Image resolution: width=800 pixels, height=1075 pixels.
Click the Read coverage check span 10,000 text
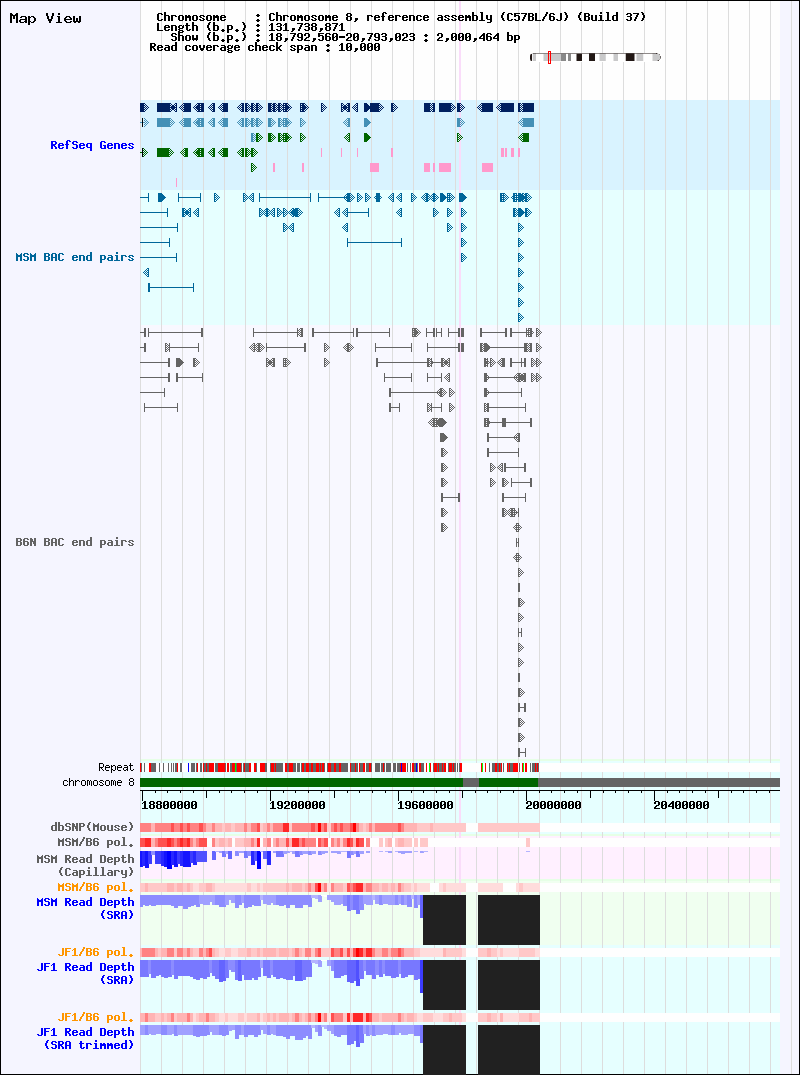coord(265,47)
